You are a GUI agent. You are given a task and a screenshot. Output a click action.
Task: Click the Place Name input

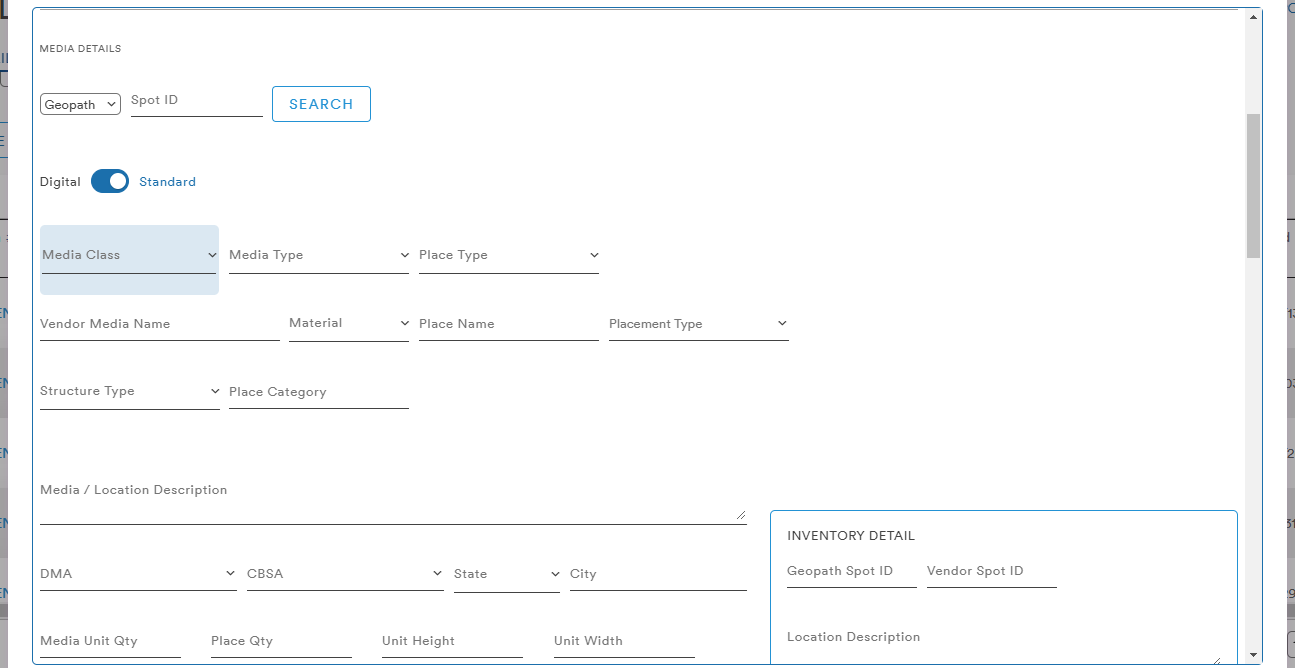(509, 324)
